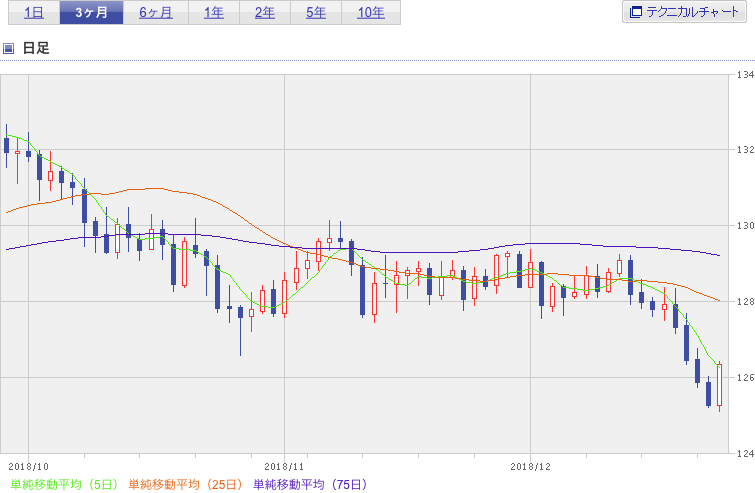Switch to the 1日 chart period tab

coord(34,13)
